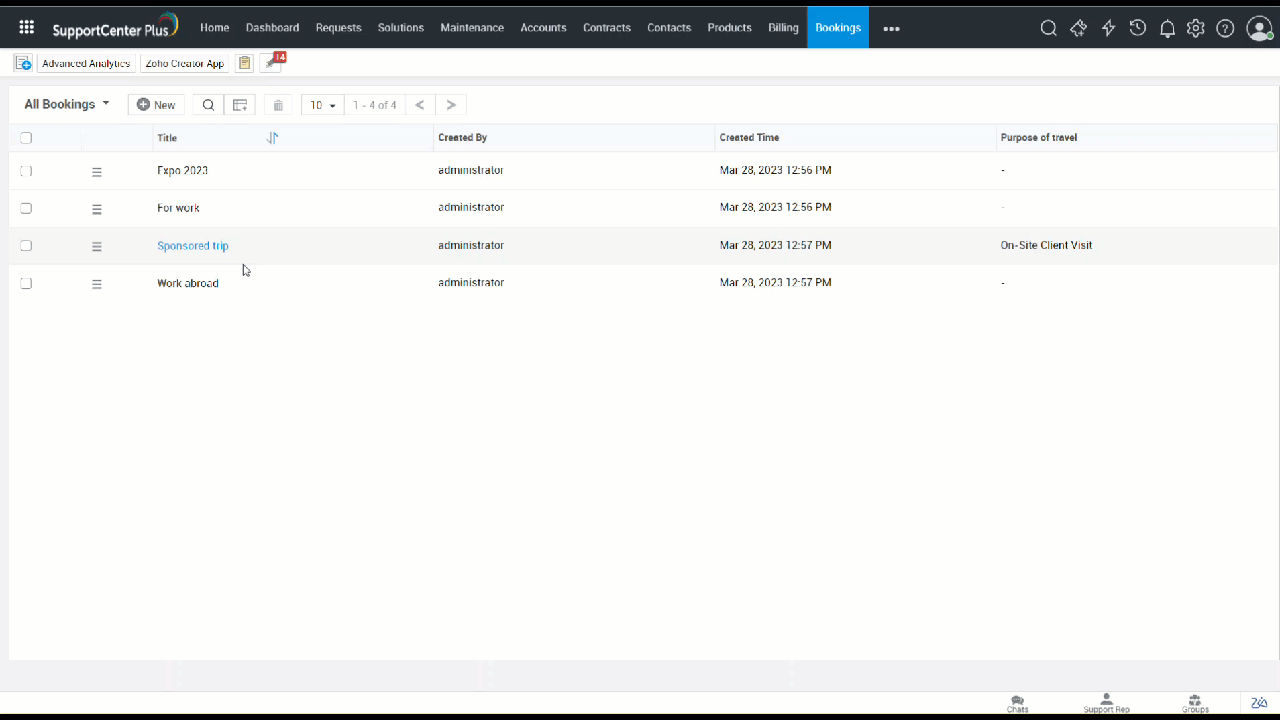Click the bookings list search icon
The height and width of the screenshot is (720, 1280).
pos(208,105)
